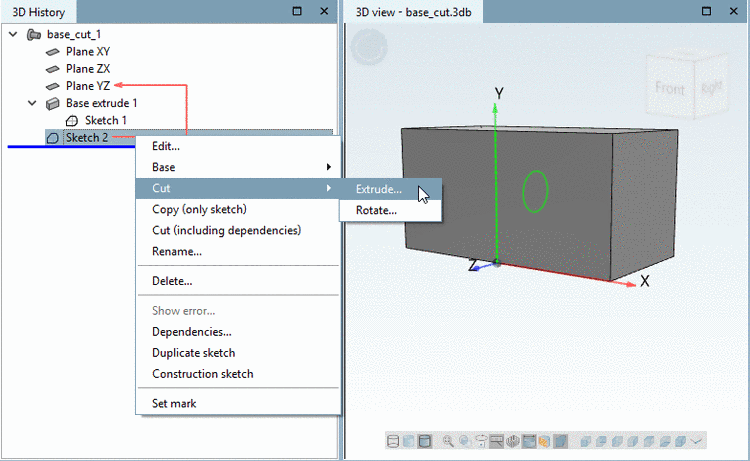750x461 pixels.
Task: Click the zoom window magnifier icon
Action: pyautogui.click(x=464, y=441)
